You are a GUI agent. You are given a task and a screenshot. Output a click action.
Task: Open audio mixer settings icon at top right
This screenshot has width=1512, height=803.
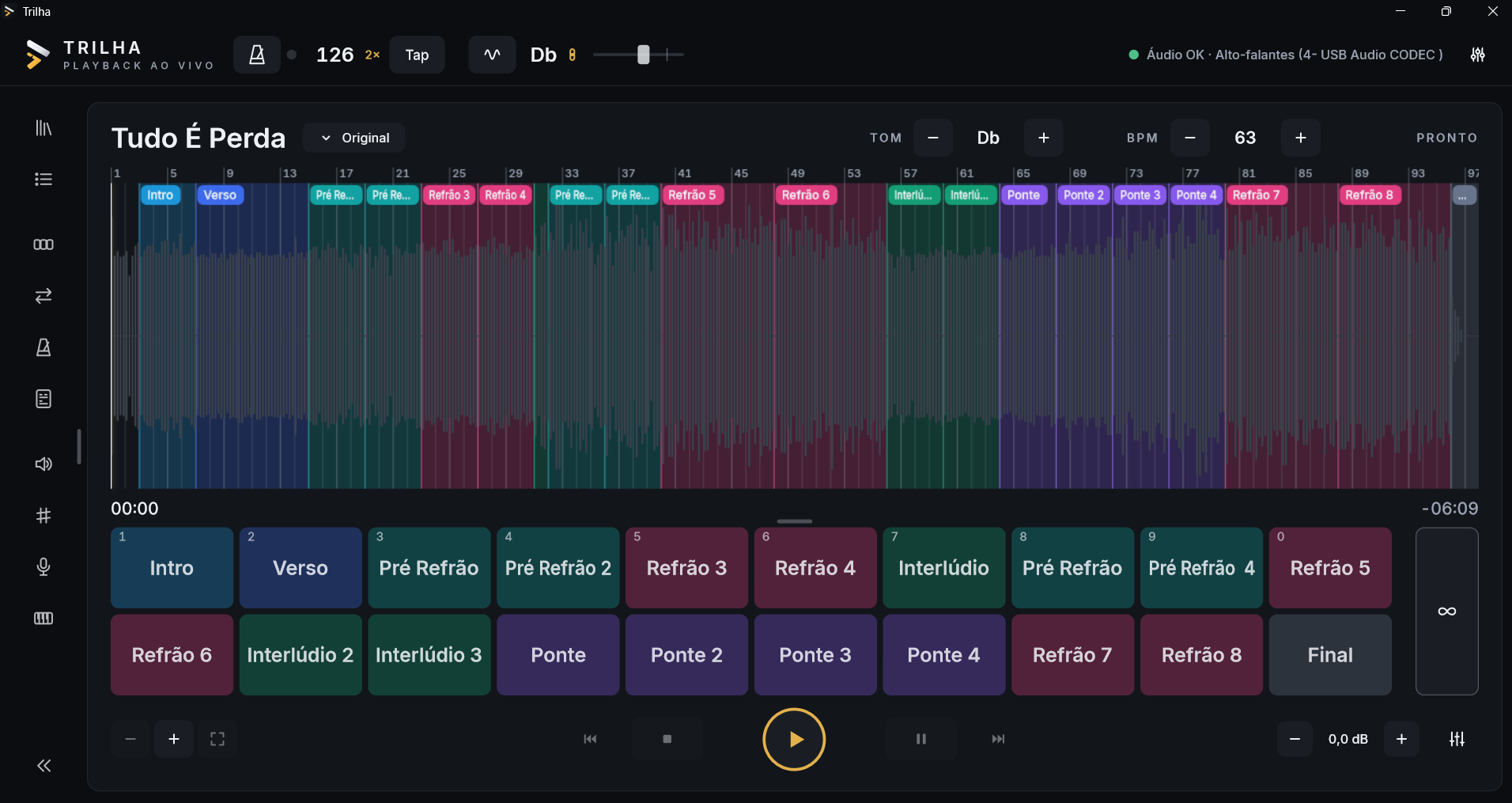(1477, 55)
